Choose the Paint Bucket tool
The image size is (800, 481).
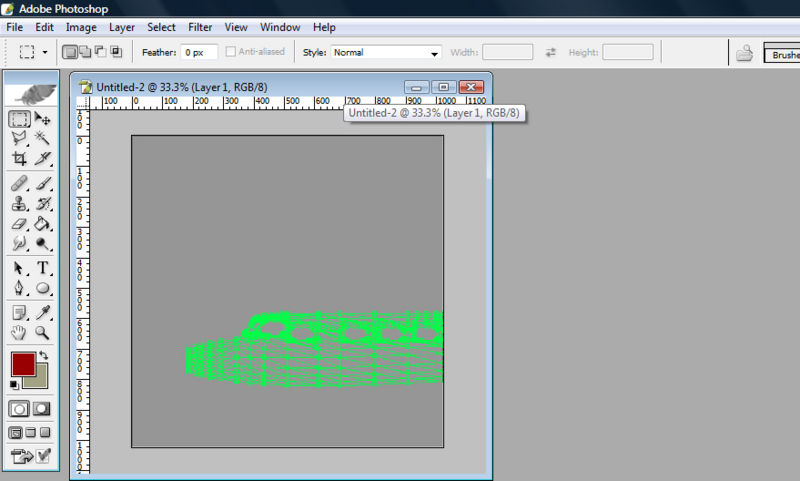pos(43,223)
